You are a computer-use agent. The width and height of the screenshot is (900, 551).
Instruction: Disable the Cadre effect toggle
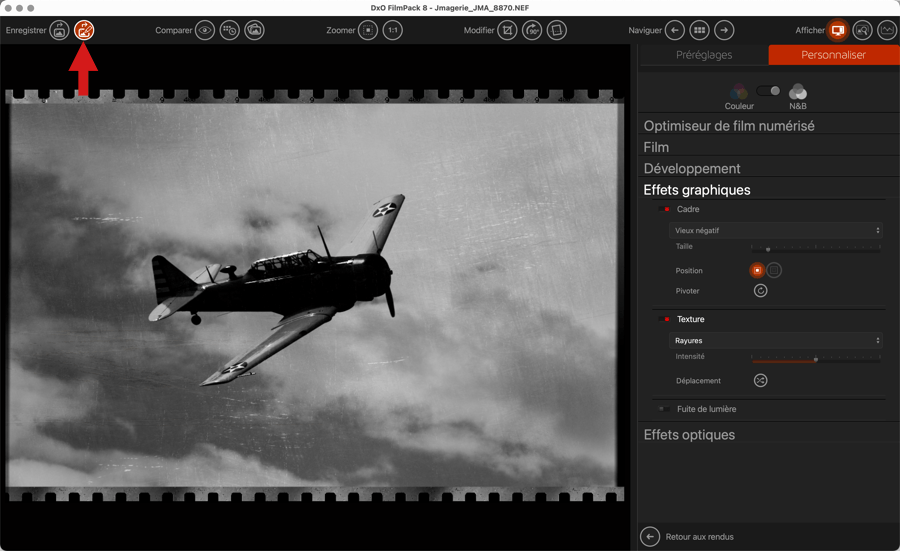(x=666, y=210)
